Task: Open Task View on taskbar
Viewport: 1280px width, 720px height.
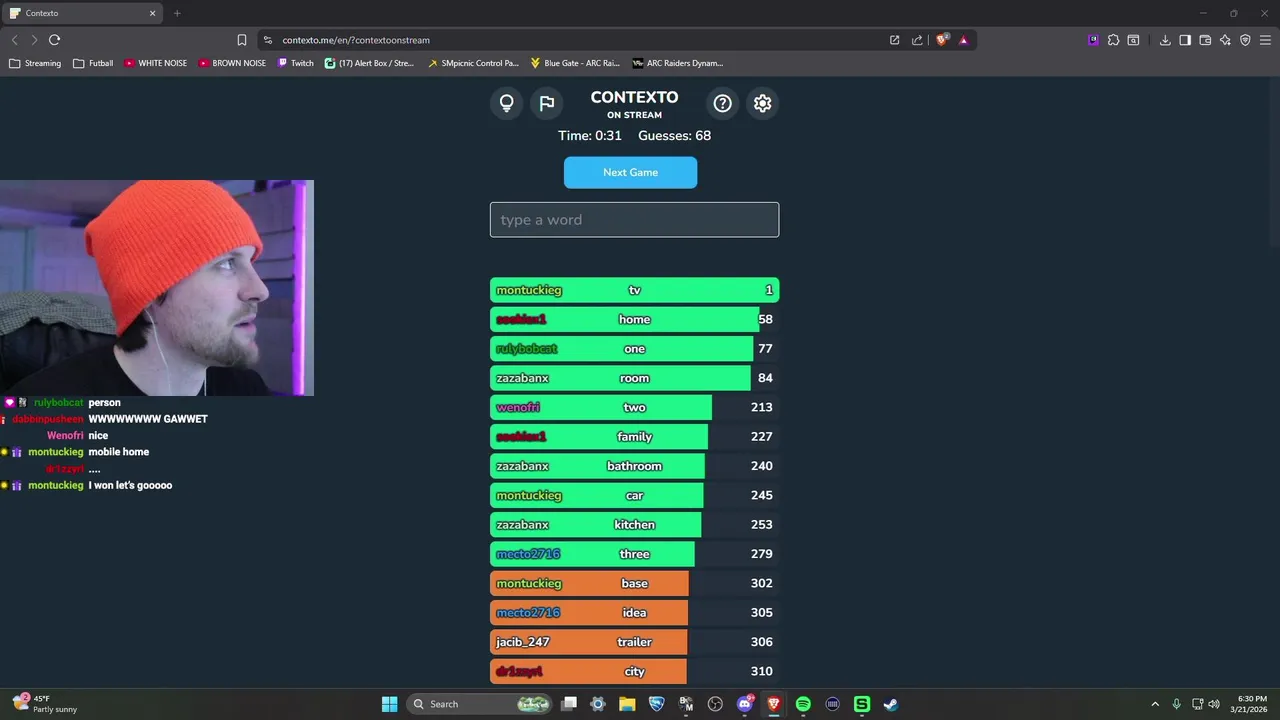Action: pos(569,704)
